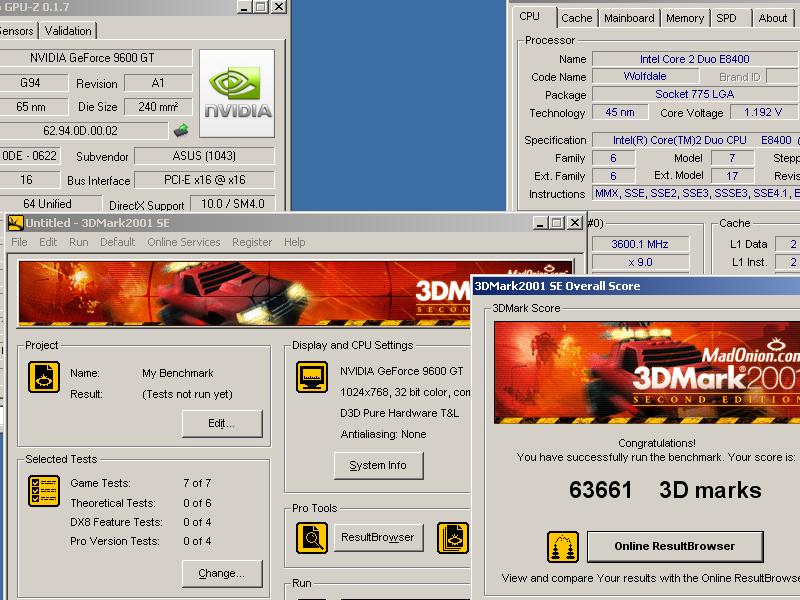Switch to the Mainboard tab in CPU-Z
This screenshot has height=600, width=800.
(x=629, y=18)
